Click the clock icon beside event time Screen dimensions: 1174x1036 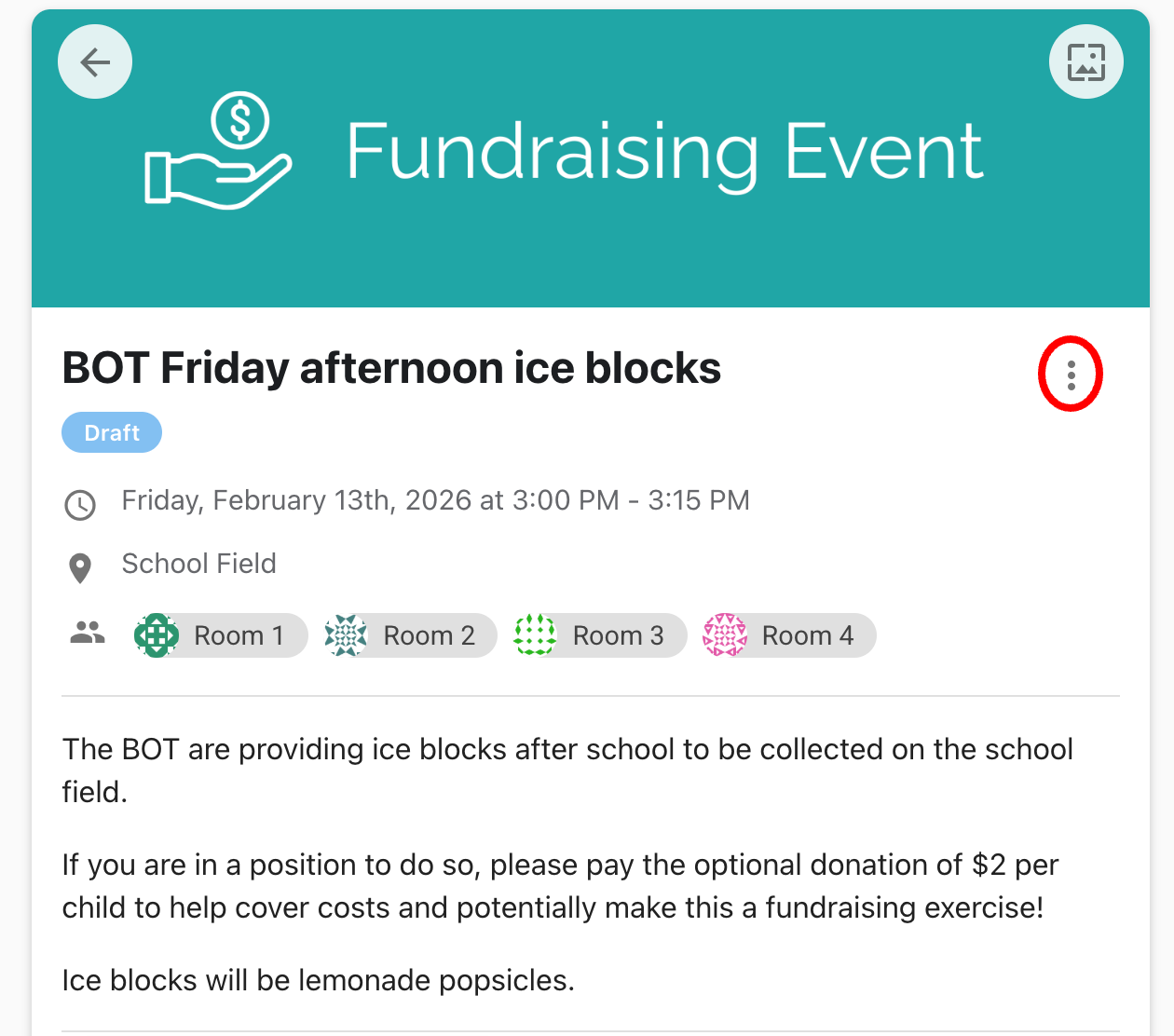tap(80, 505)
